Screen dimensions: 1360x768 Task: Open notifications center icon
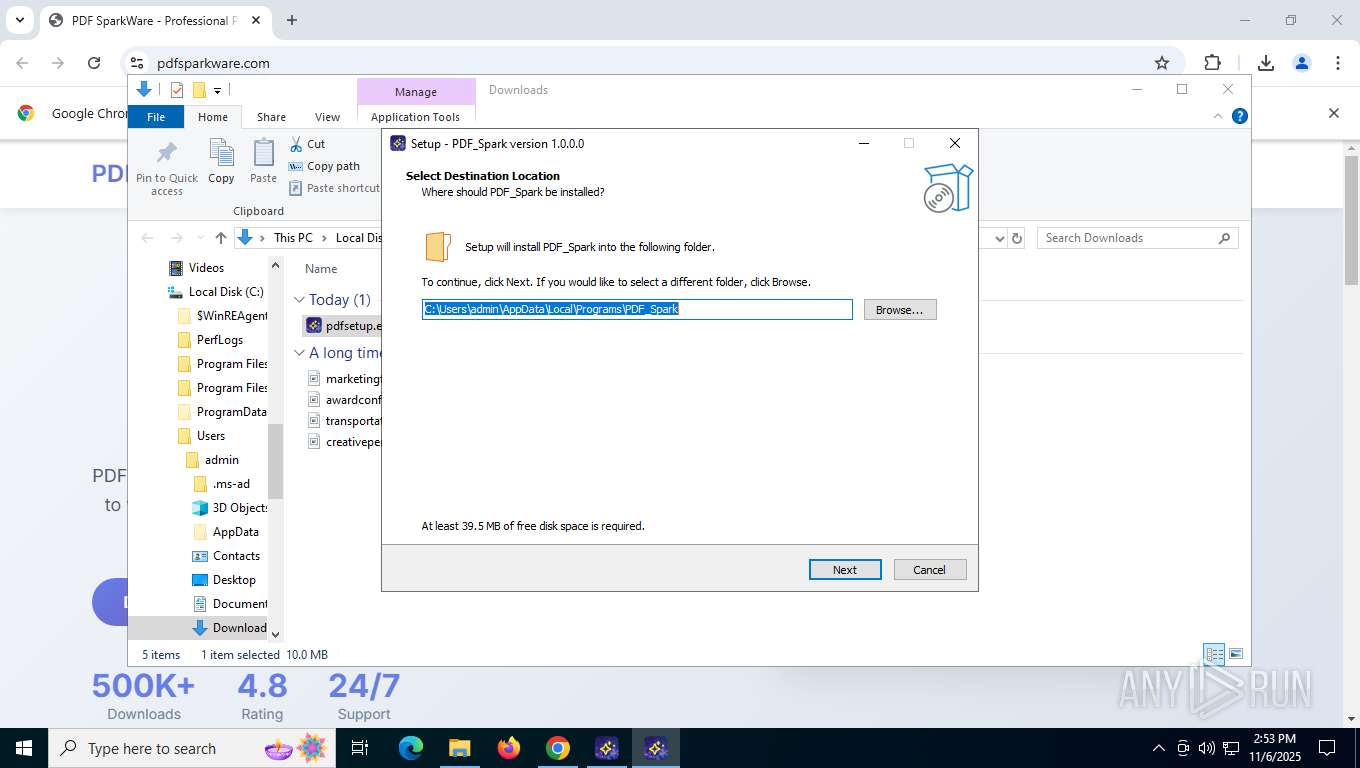1327,748
